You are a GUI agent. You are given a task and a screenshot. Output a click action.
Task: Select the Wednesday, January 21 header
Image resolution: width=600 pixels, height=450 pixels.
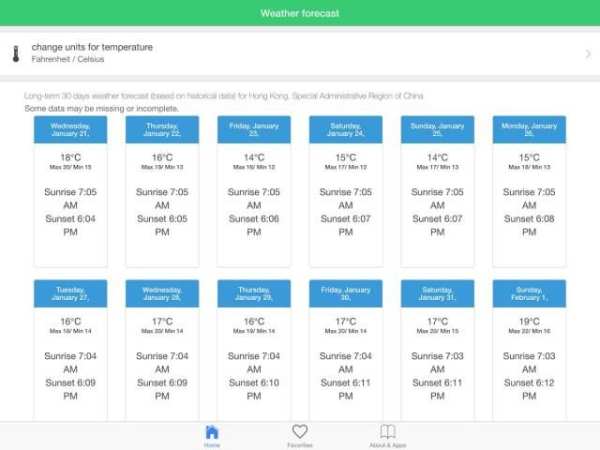point(70,130)
